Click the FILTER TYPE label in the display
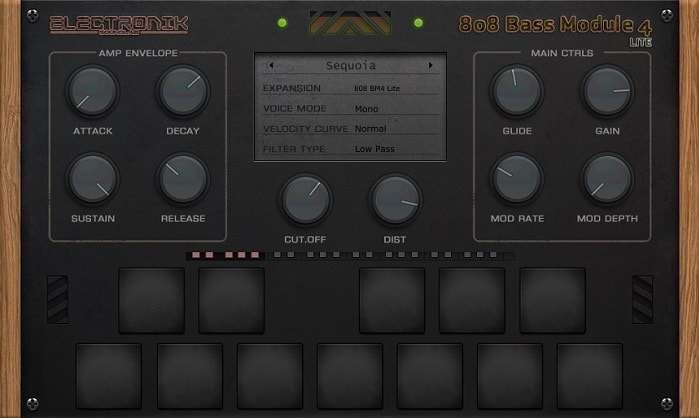 tap(294, 149)
